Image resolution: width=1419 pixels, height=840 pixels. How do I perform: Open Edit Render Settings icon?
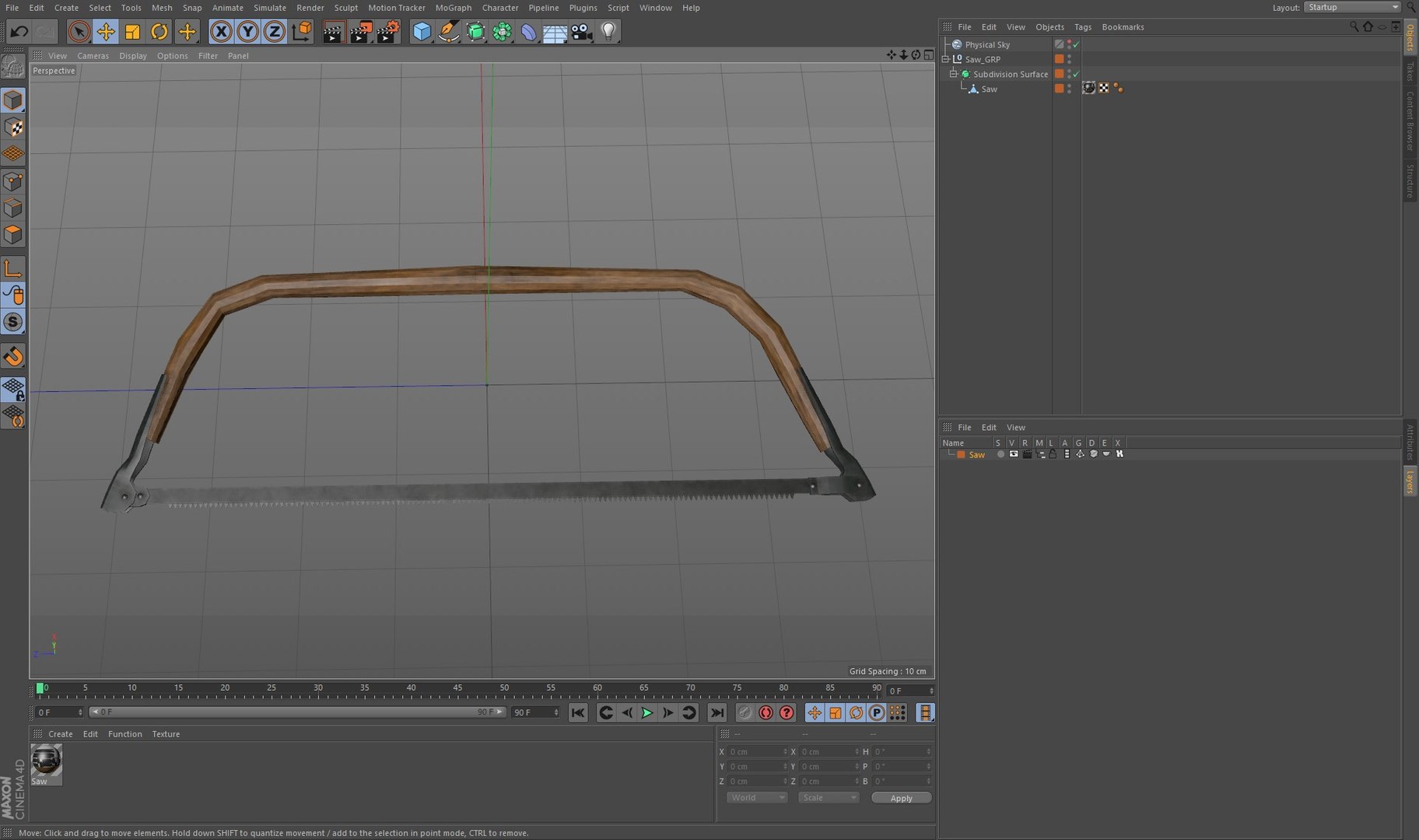click(x=387, y=32)
